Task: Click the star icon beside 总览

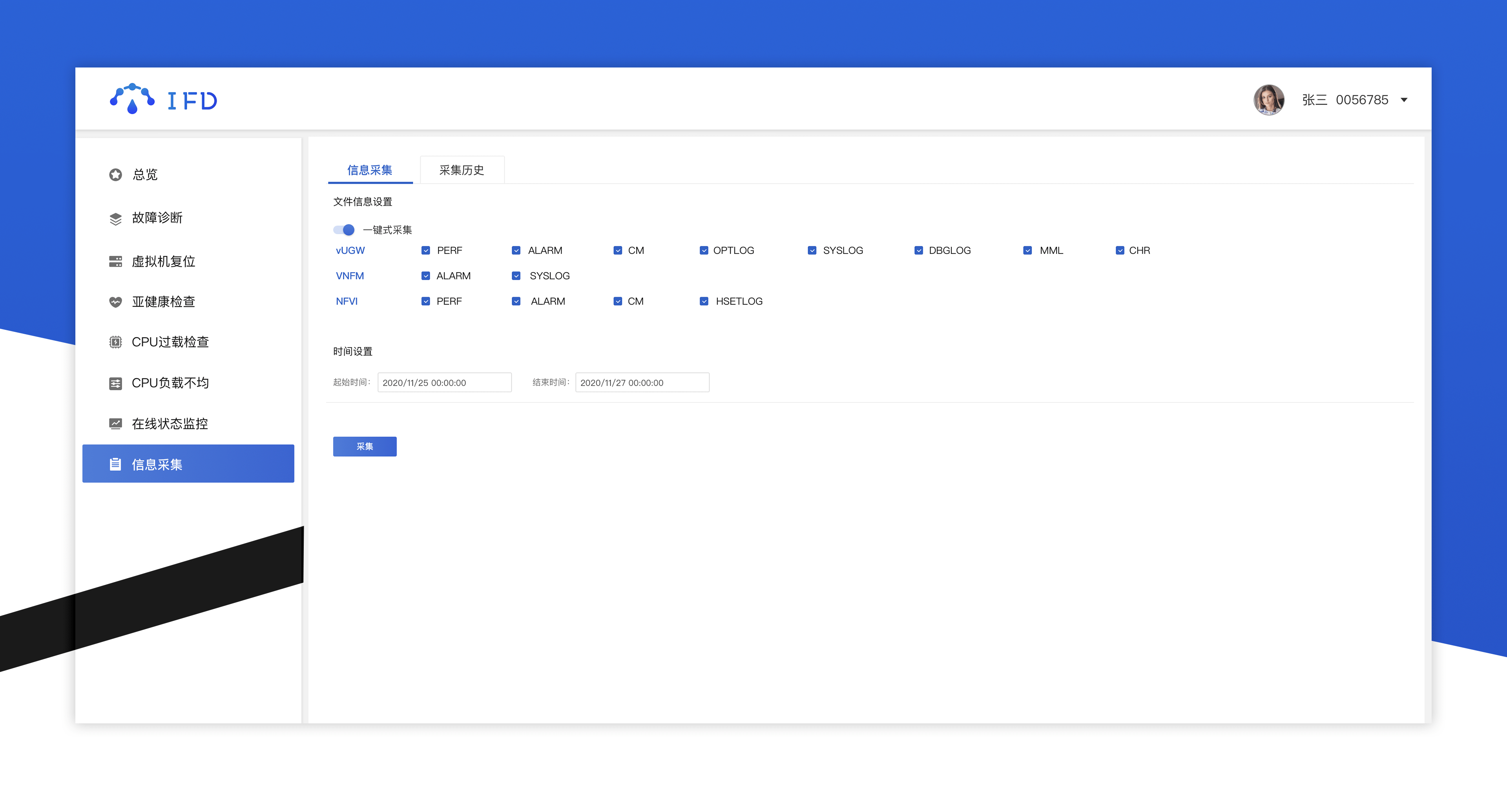Action: pyautogui.click(x=115, y=174)
